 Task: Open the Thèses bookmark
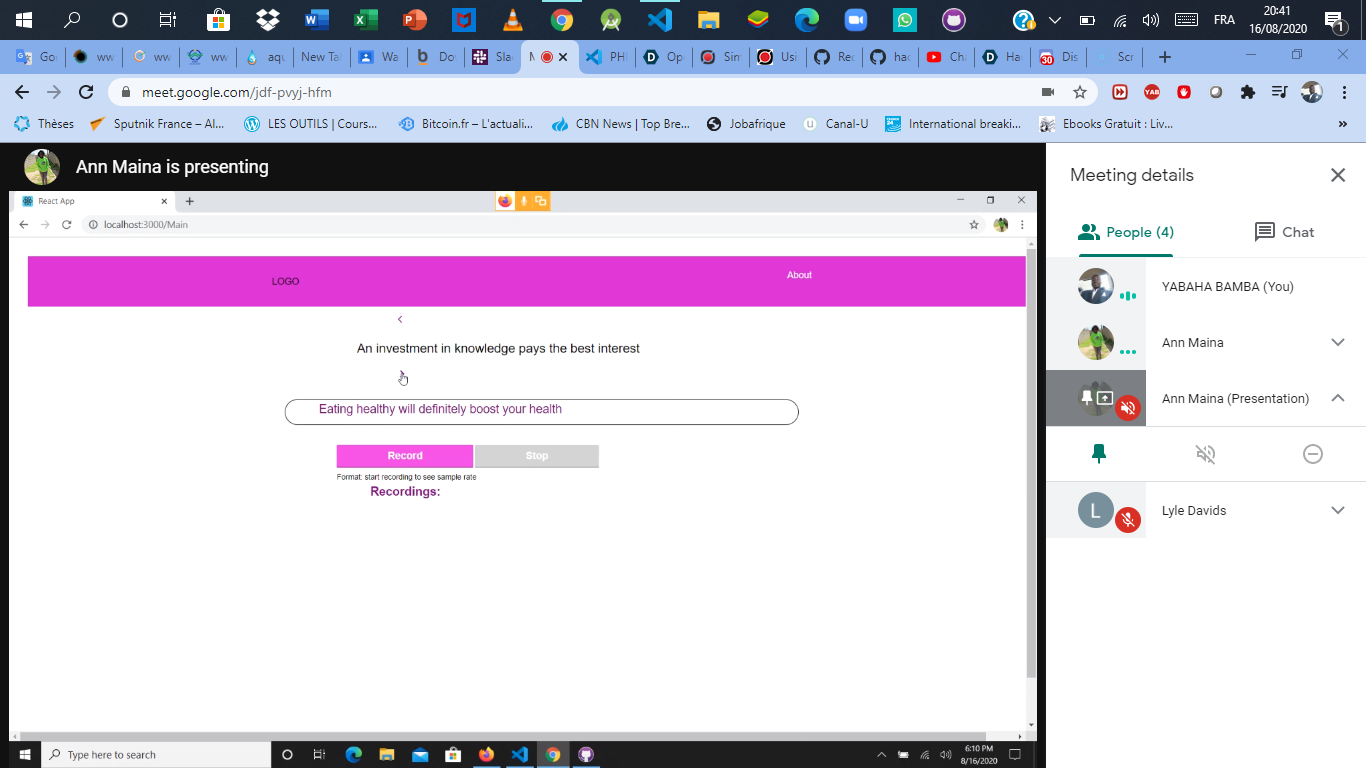tap(45, 124)
